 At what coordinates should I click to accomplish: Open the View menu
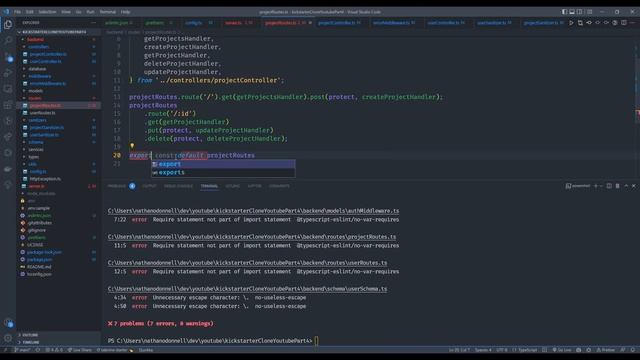click(x=66, y=12)
